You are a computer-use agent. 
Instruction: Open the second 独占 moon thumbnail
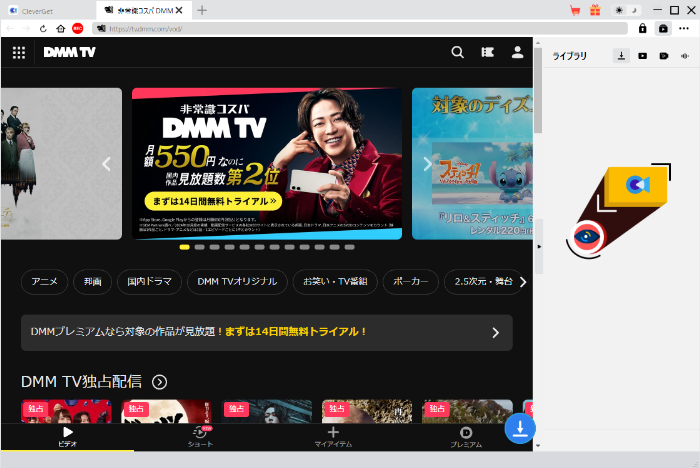point(166,411)
